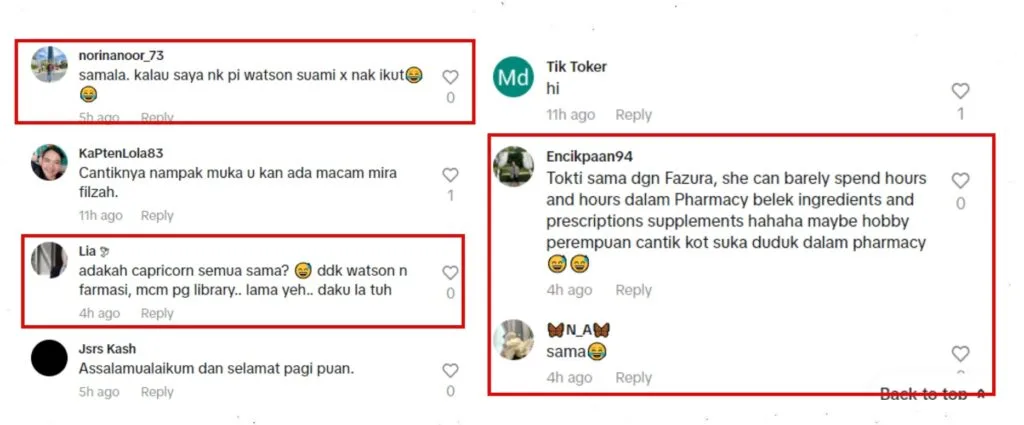This screenshot has height=425, width=1024.
Task: Reply to N_A's 'sama' comment
Action: [x=633, y=377]
